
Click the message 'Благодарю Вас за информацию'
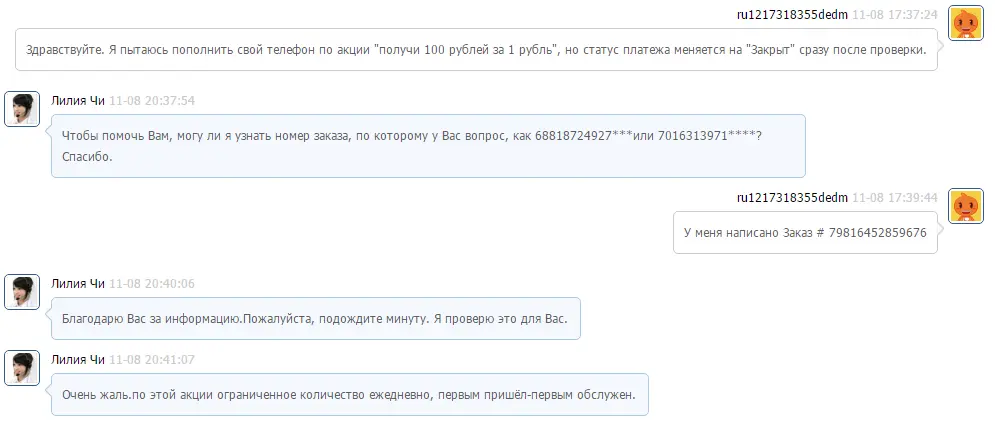pos(316,319)
